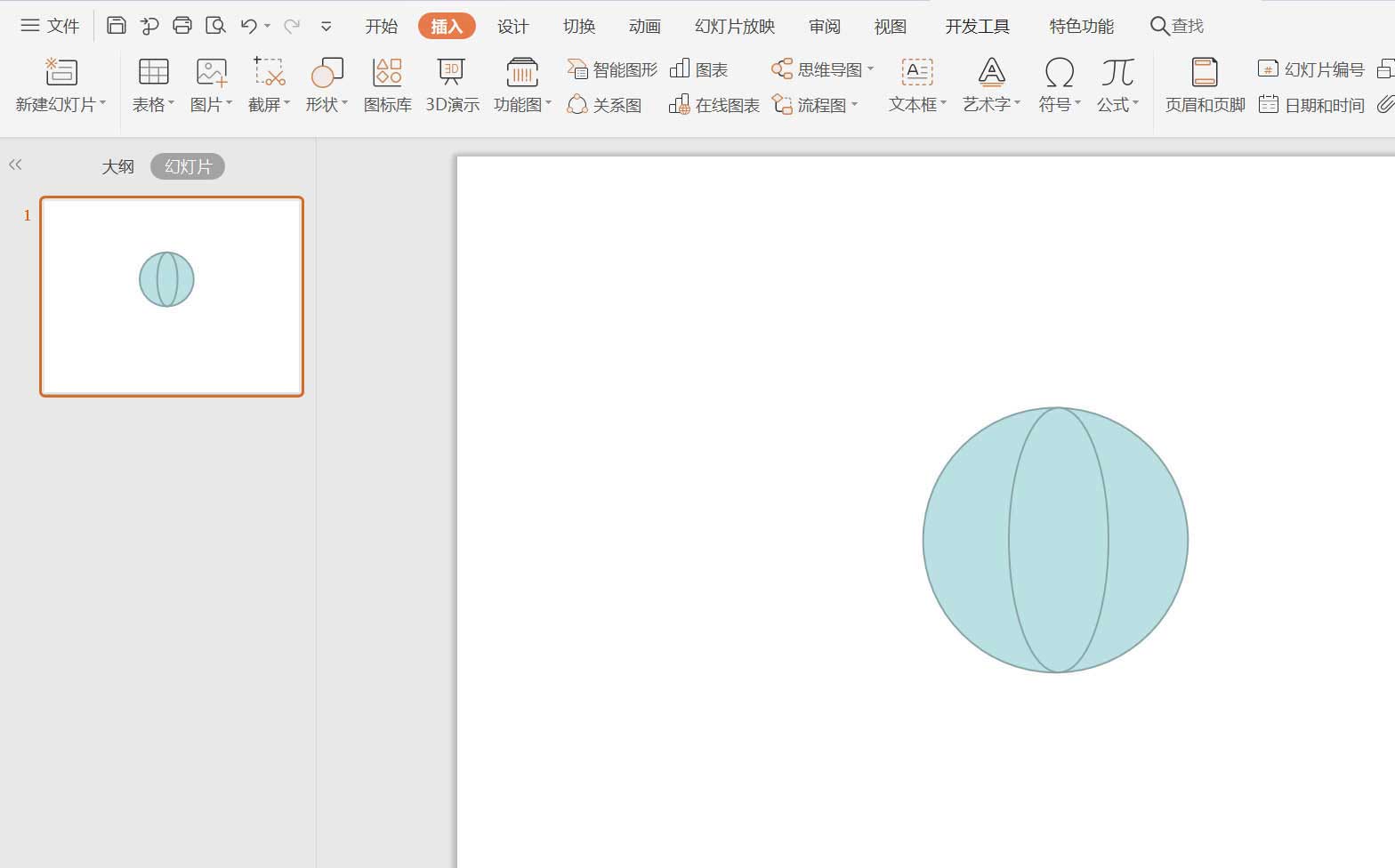
Task: Click the Save icon in quick access toolbar
Action: coord(116,26)
